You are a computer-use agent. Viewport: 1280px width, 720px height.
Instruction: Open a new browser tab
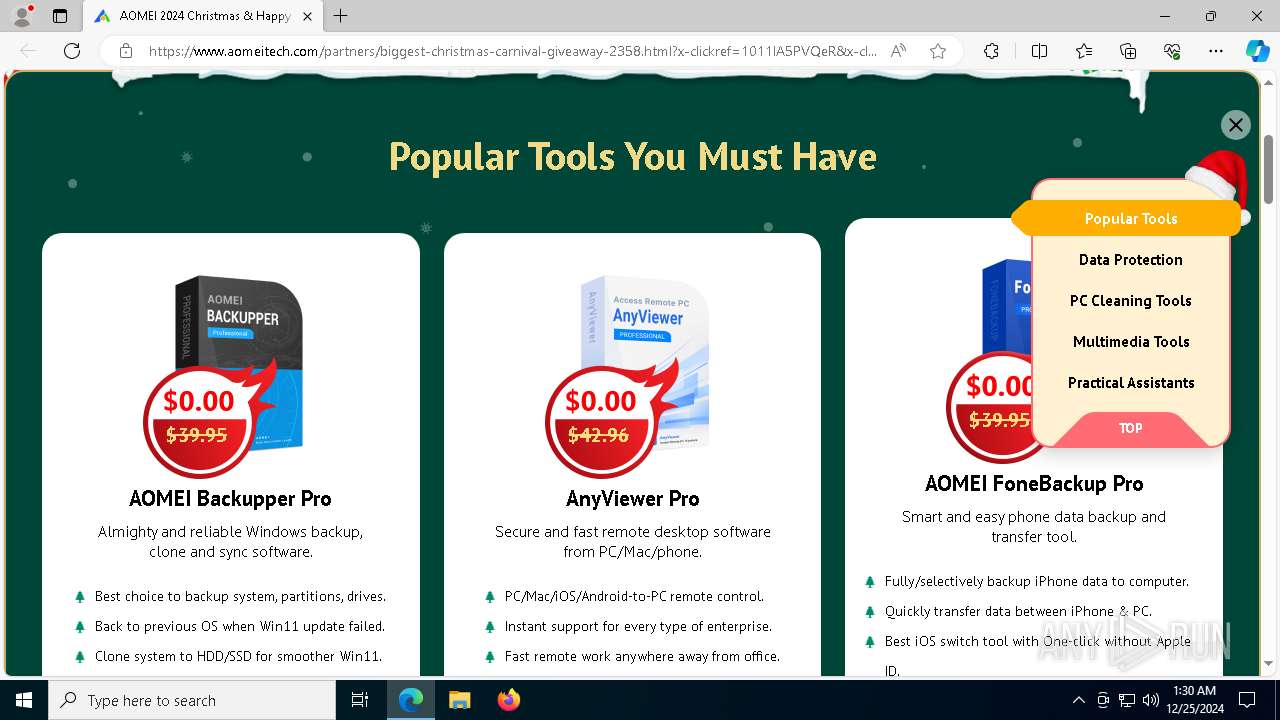pos(340,16)
